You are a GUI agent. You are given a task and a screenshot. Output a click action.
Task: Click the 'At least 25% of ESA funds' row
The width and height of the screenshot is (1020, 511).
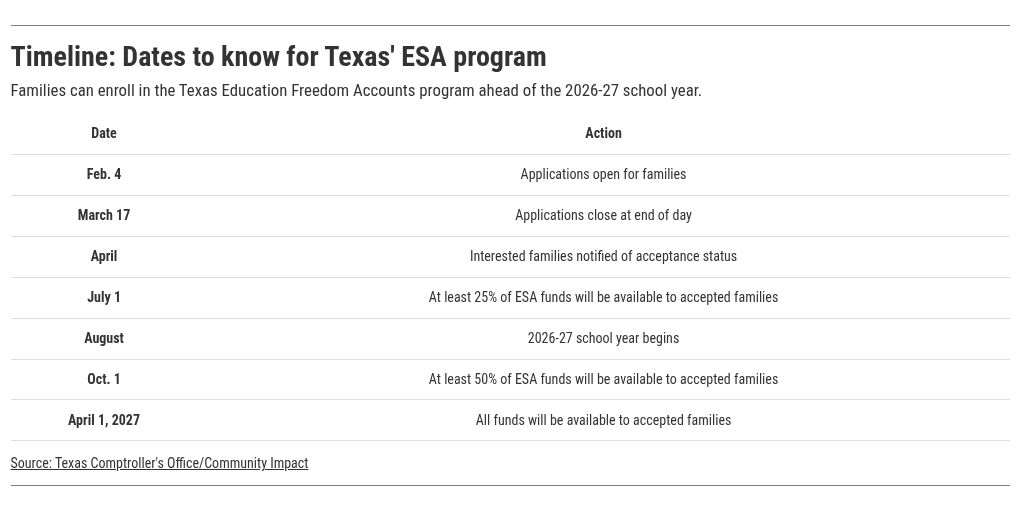(x=603, y=297)
